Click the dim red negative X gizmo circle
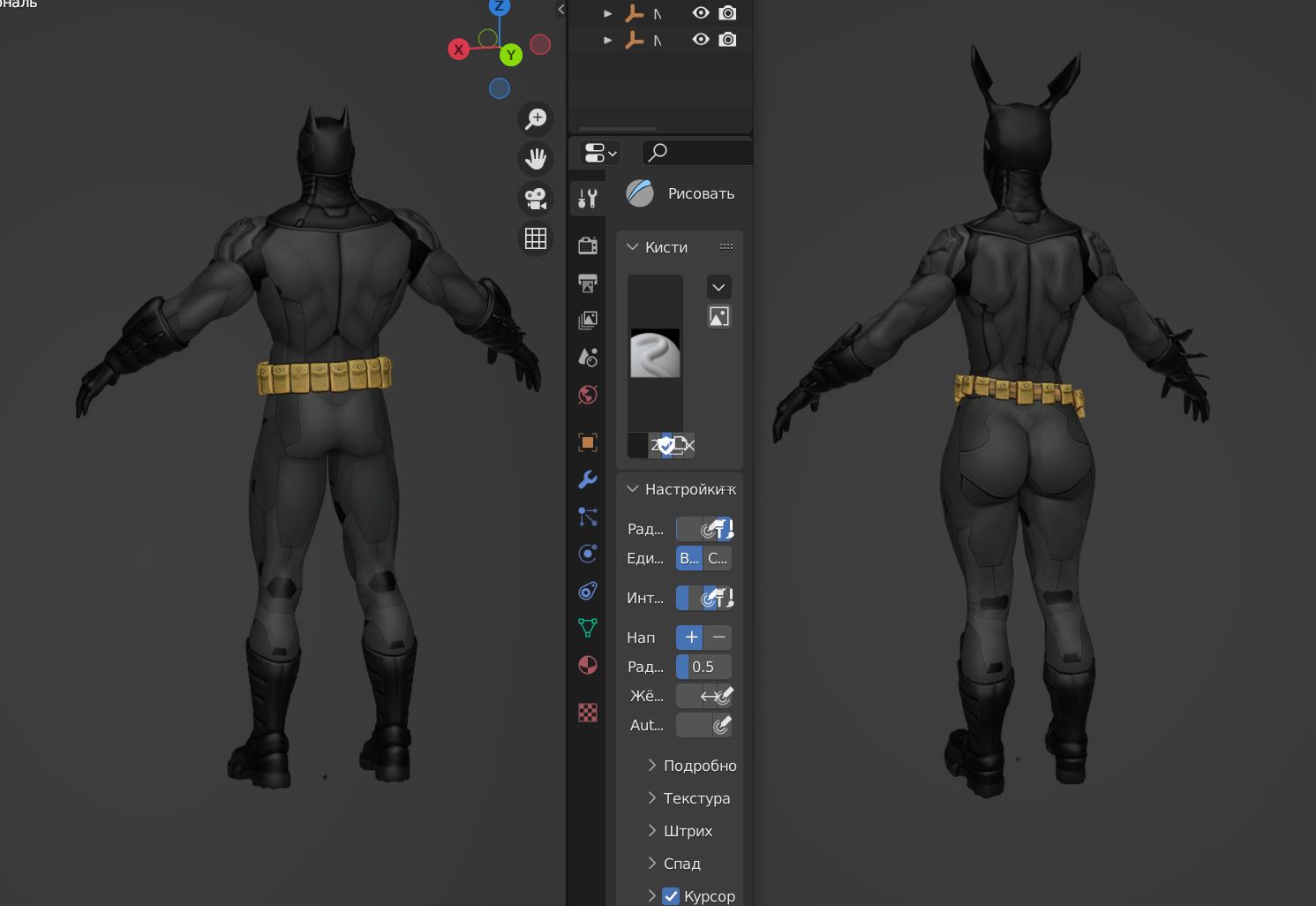 click(540, 44)
